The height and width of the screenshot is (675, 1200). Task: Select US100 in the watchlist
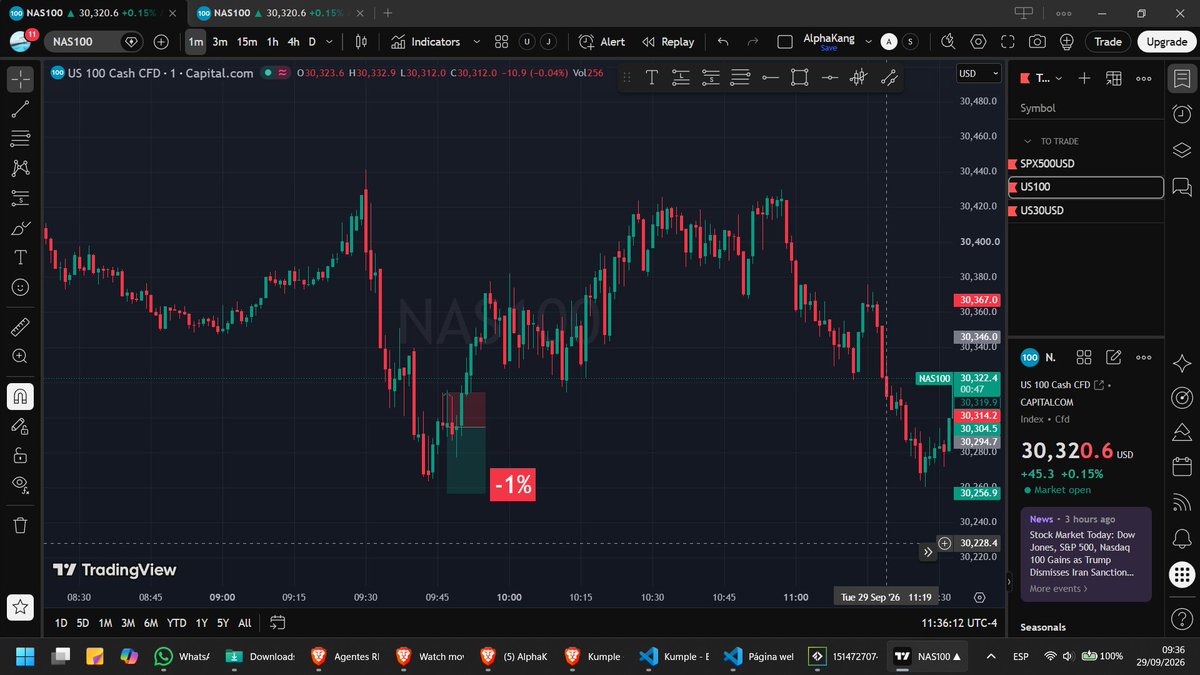click(x=1086, y=187)
